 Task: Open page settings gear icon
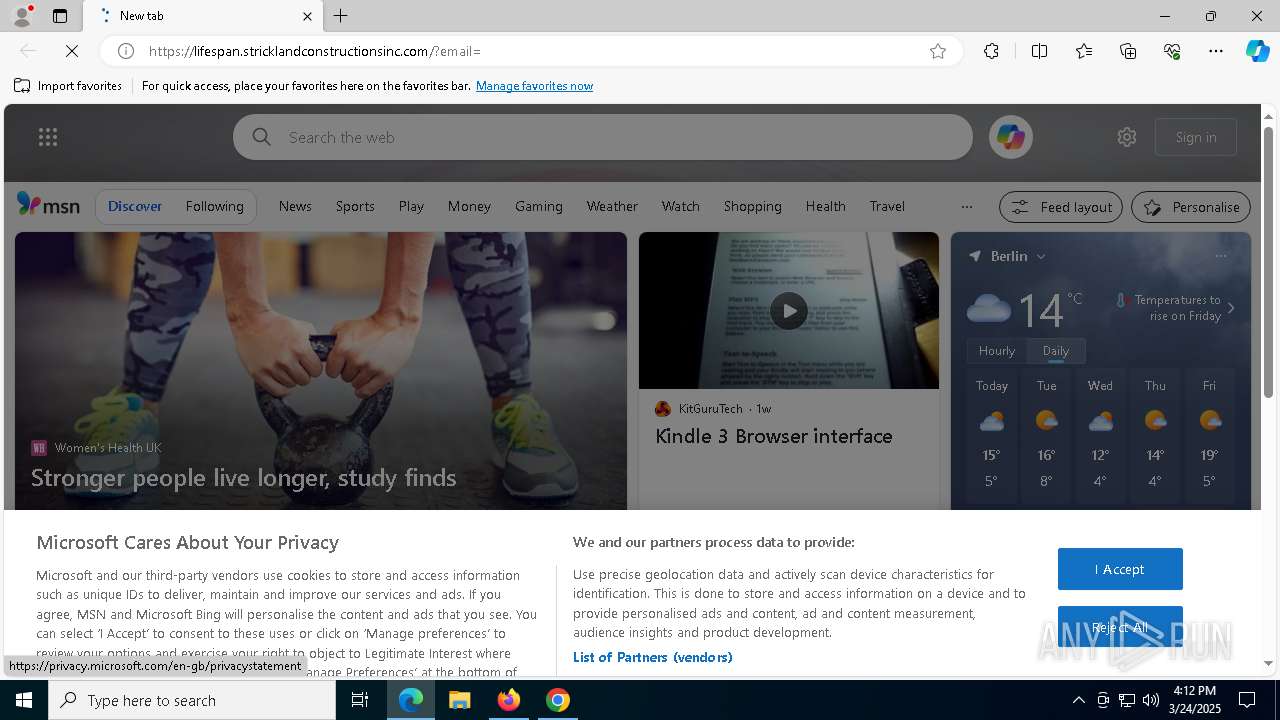(x=1127, y=137)
